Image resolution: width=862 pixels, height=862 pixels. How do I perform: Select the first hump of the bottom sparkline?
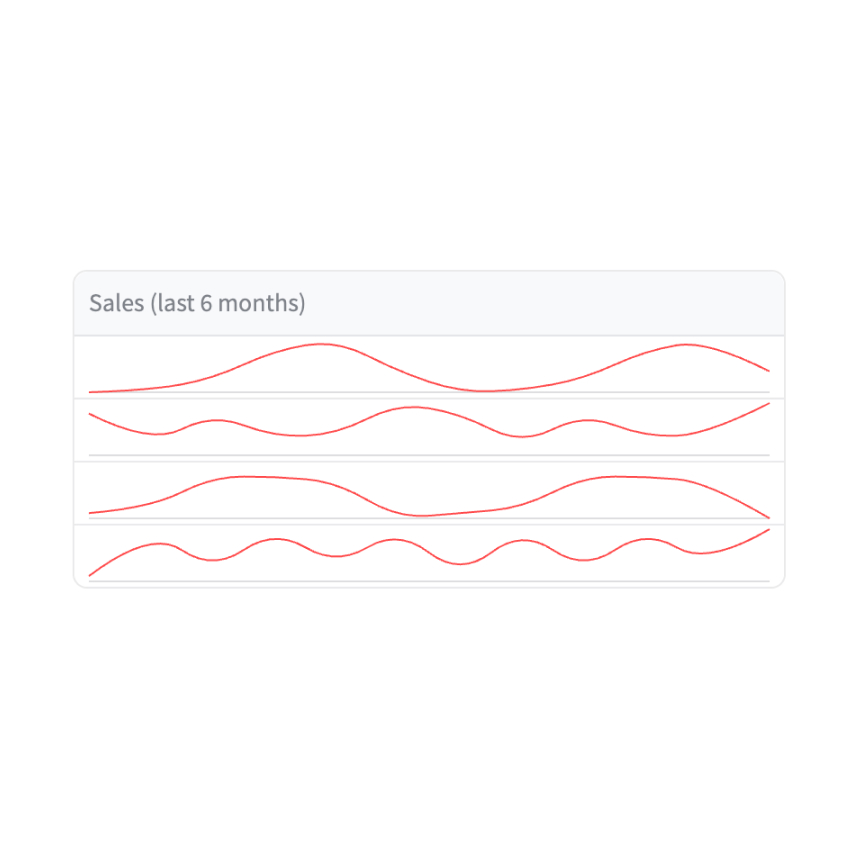159,544
